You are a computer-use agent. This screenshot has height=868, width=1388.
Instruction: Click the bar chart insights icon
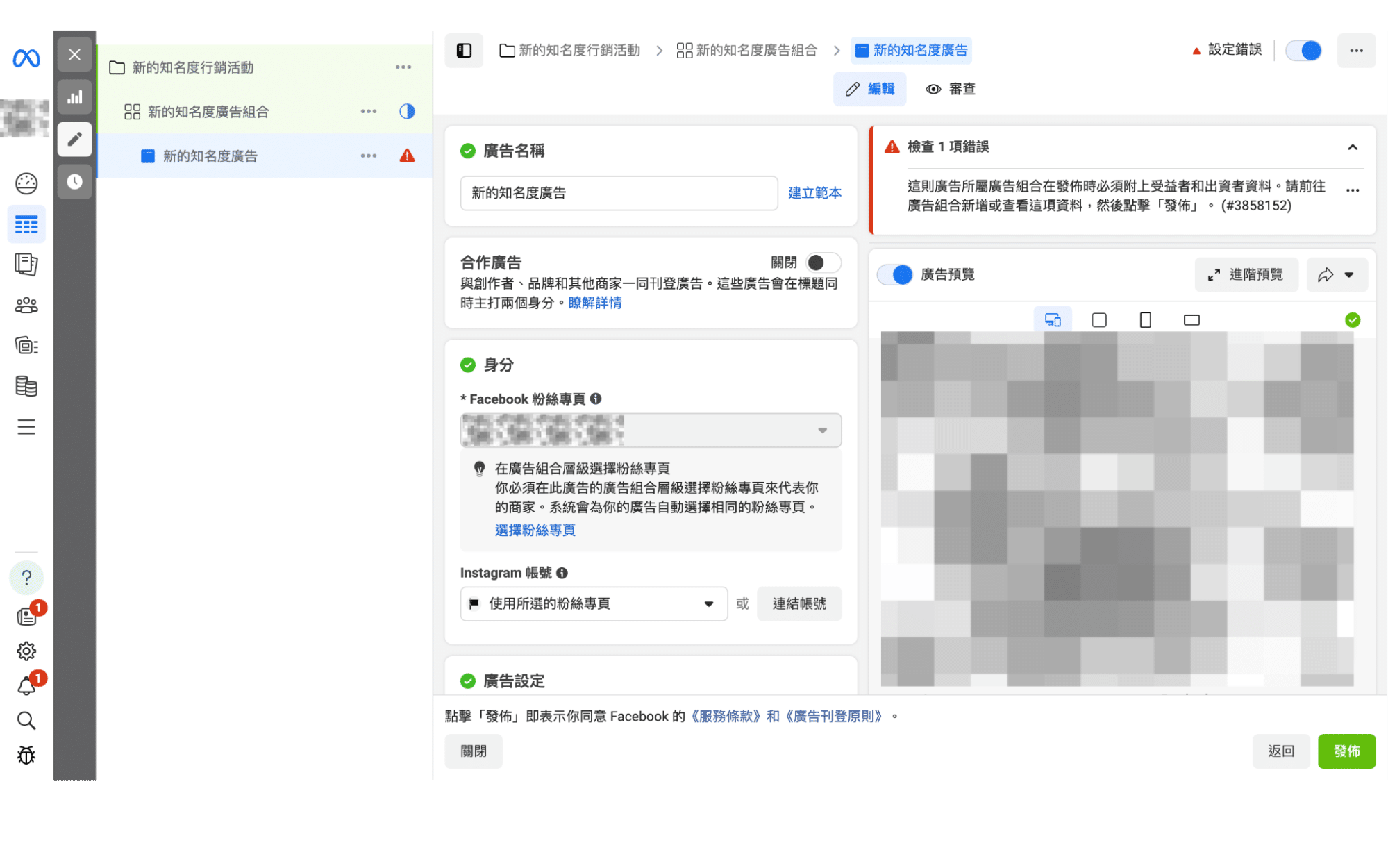74,97
